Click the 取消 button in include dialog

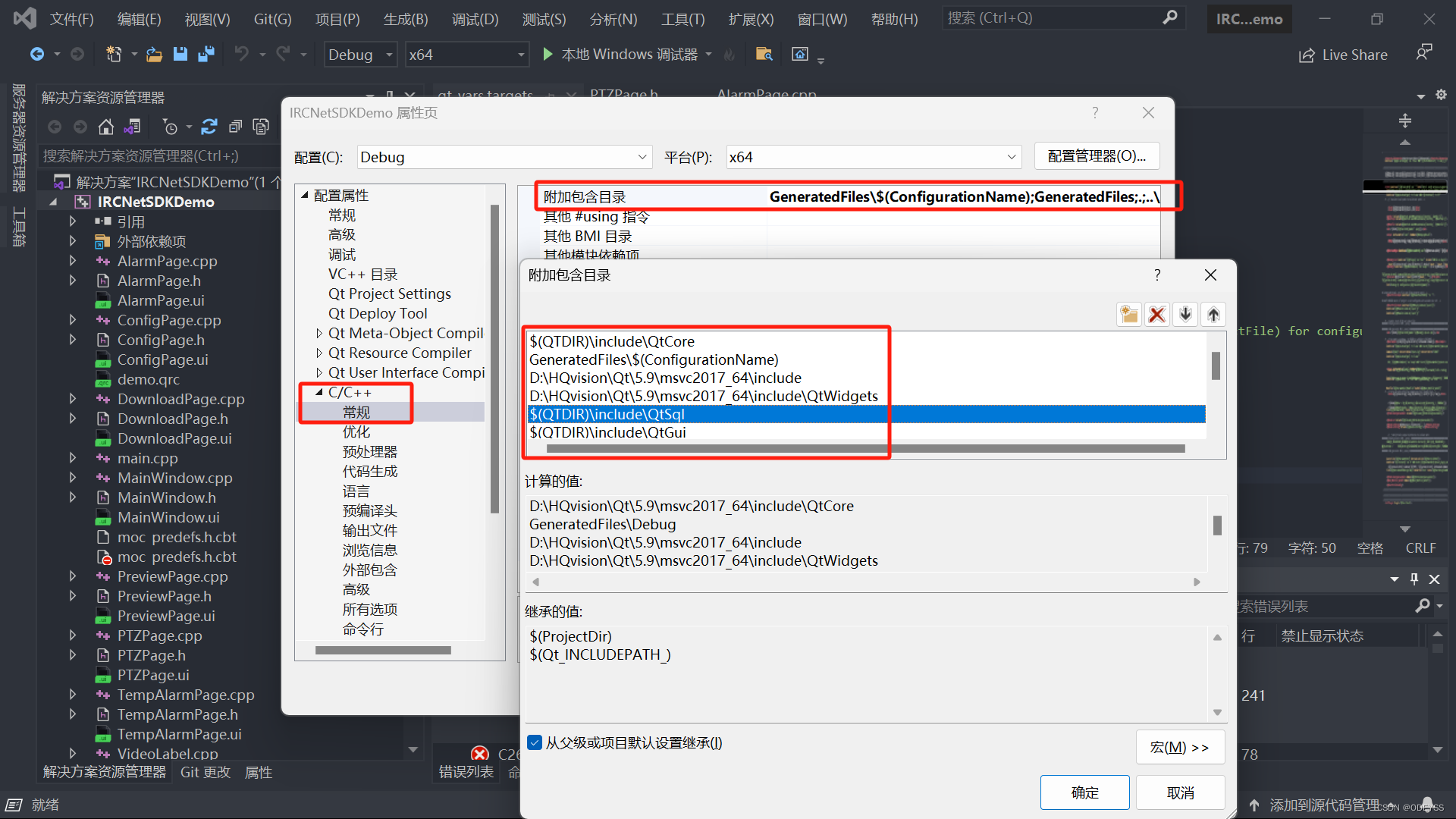coord(1181,792)
